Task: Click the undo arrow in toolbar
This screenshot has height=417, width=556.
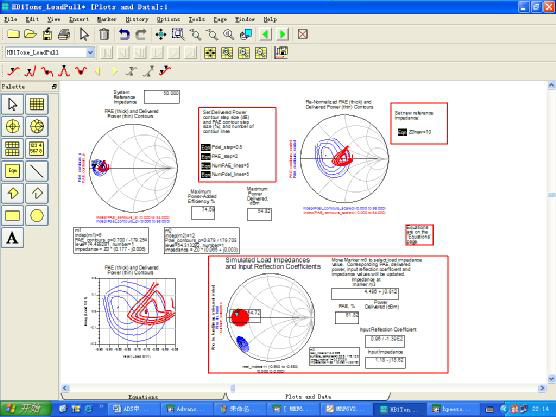Action: coord(124,34)
